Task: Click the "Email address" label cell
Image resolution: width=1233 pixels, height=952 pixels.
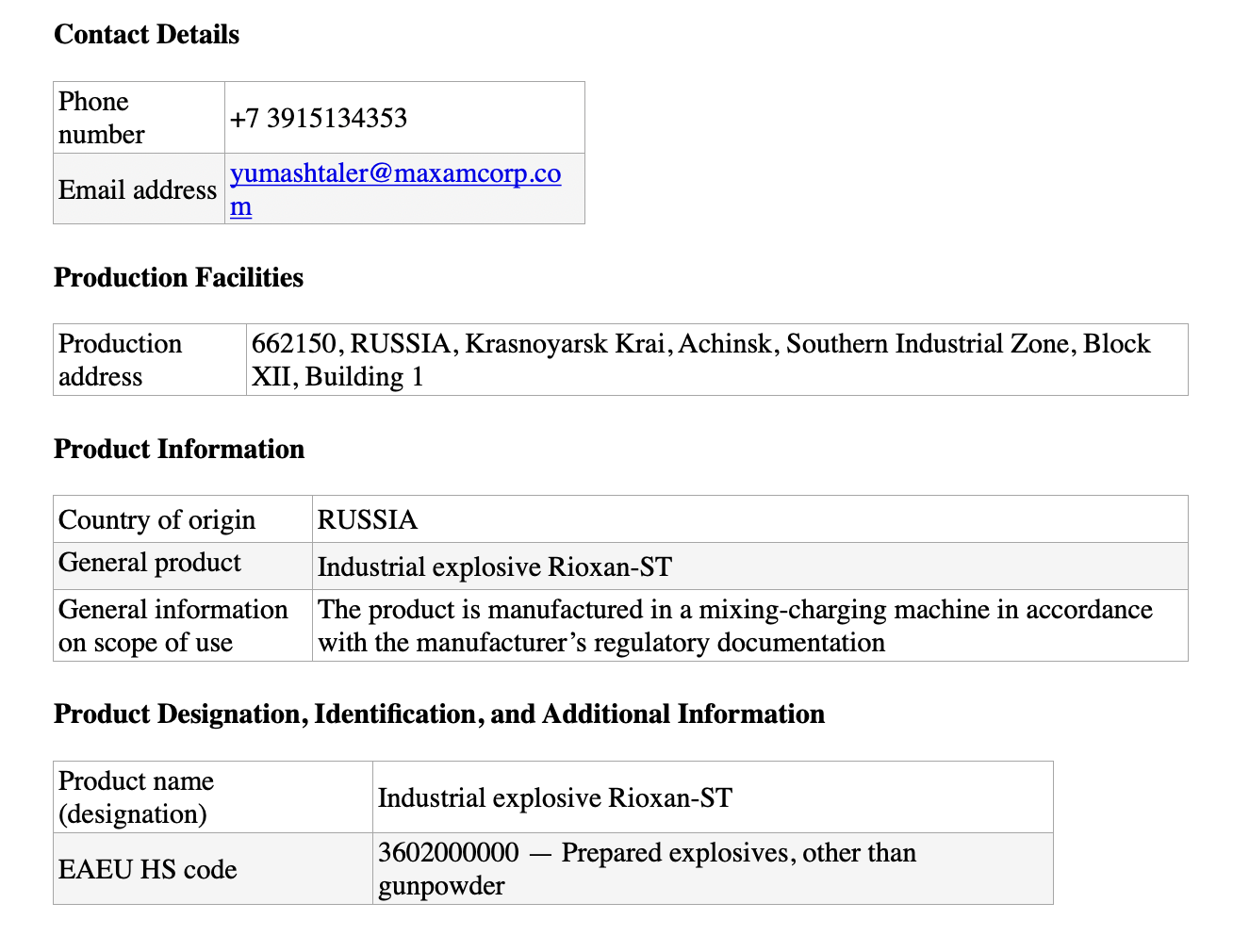Action: coord(138,189)
